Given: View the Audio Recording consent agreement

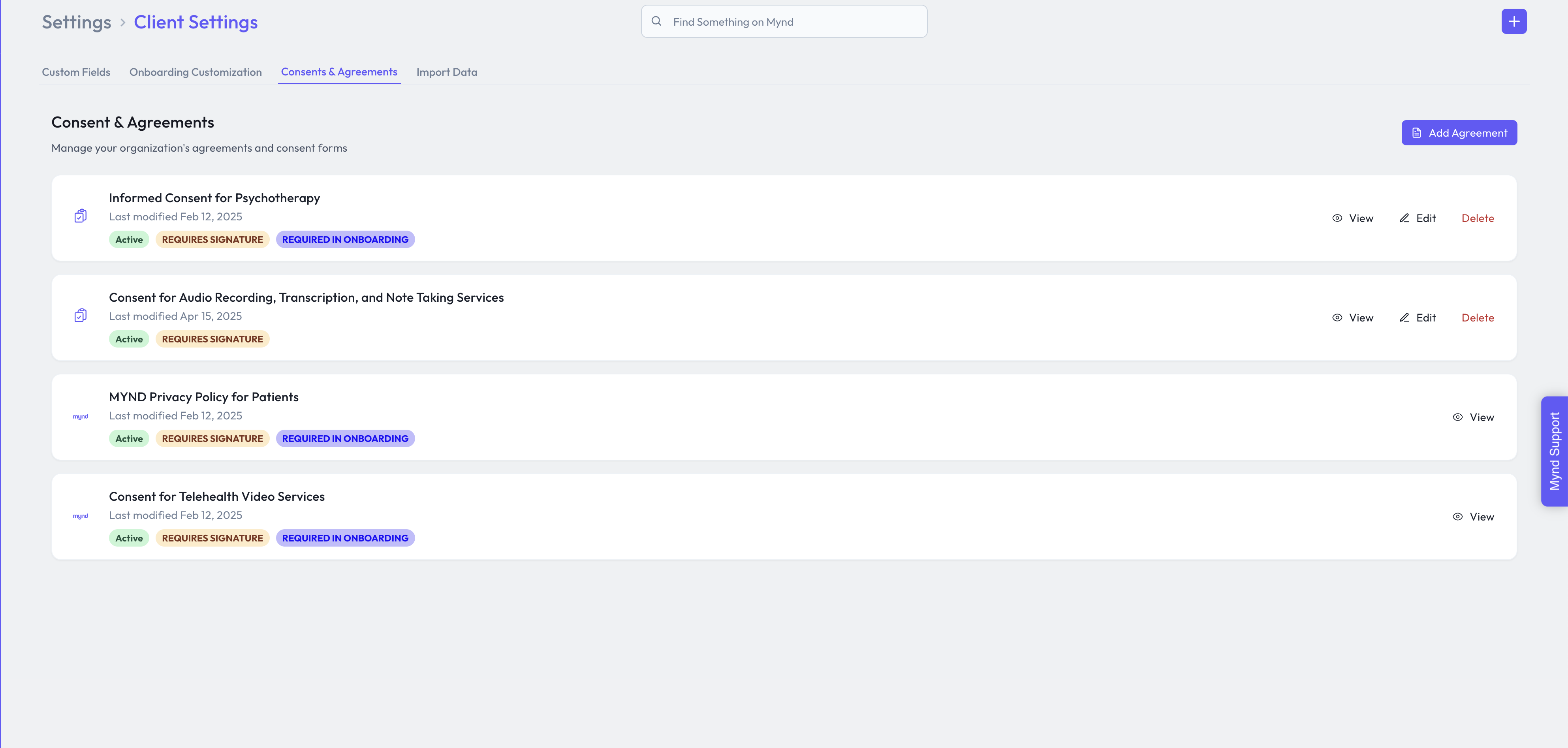Looking at the screenshot, I should (x=1352, y=318).
